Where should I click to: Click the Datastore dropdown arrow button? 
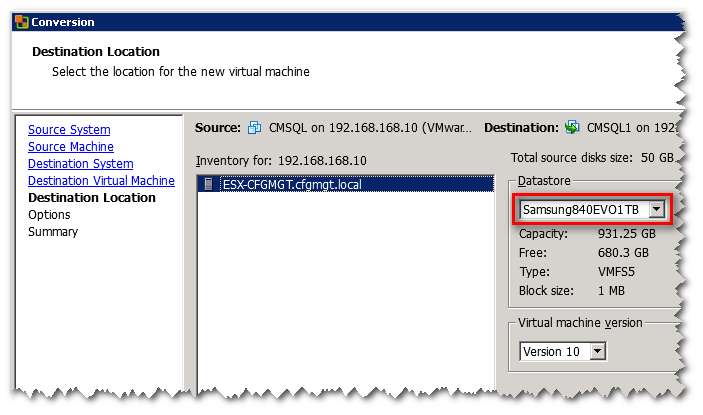tap(656, 209)
